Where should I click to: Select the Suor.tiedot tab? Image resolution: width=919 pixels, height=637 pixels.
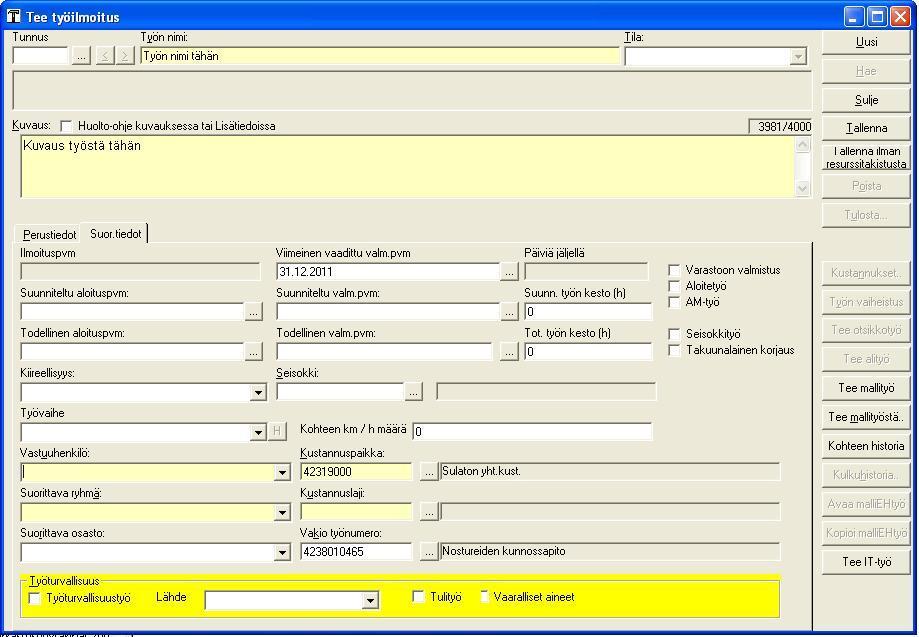coord(115,233)
